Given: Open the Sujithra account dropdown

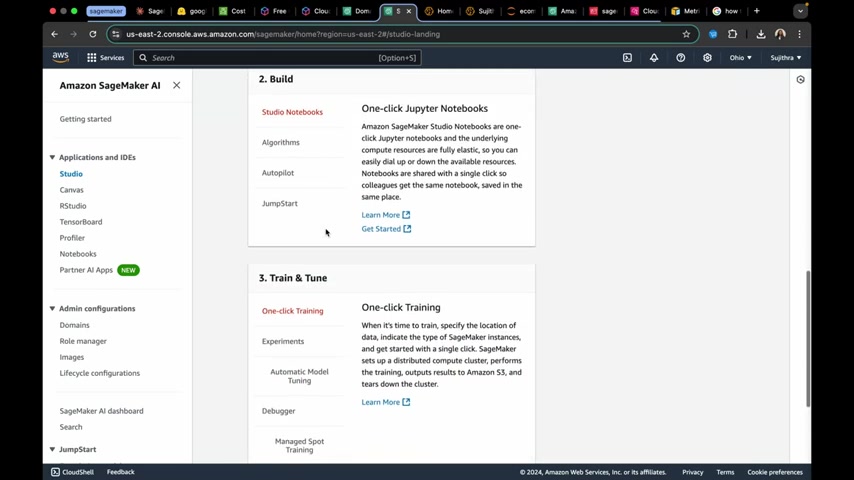Looking at the screenshot, I should [786, 58].
